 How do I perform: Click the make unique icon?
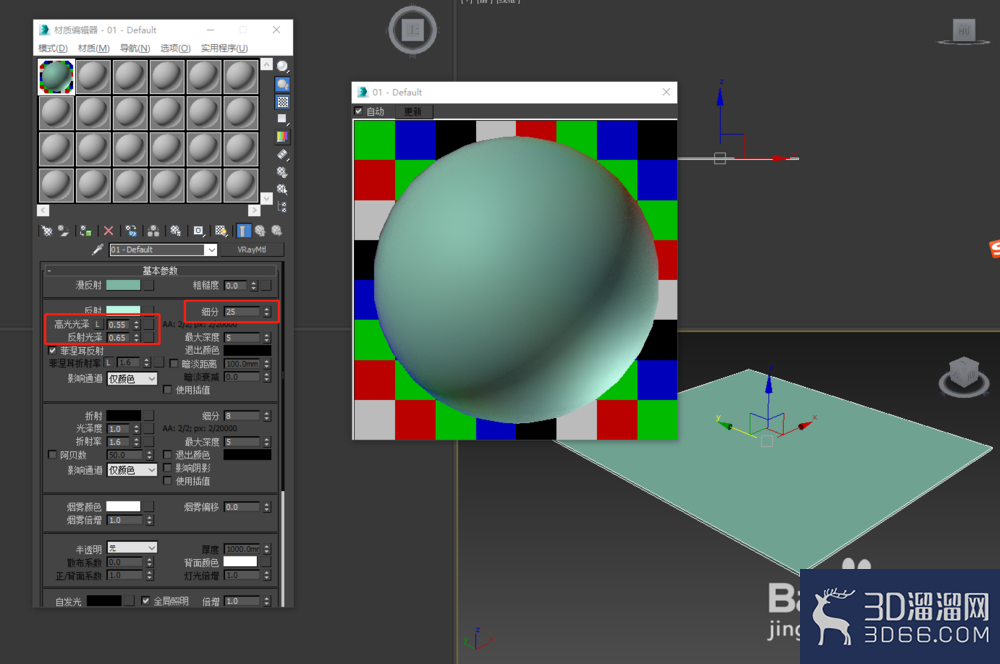pos(154,231)
